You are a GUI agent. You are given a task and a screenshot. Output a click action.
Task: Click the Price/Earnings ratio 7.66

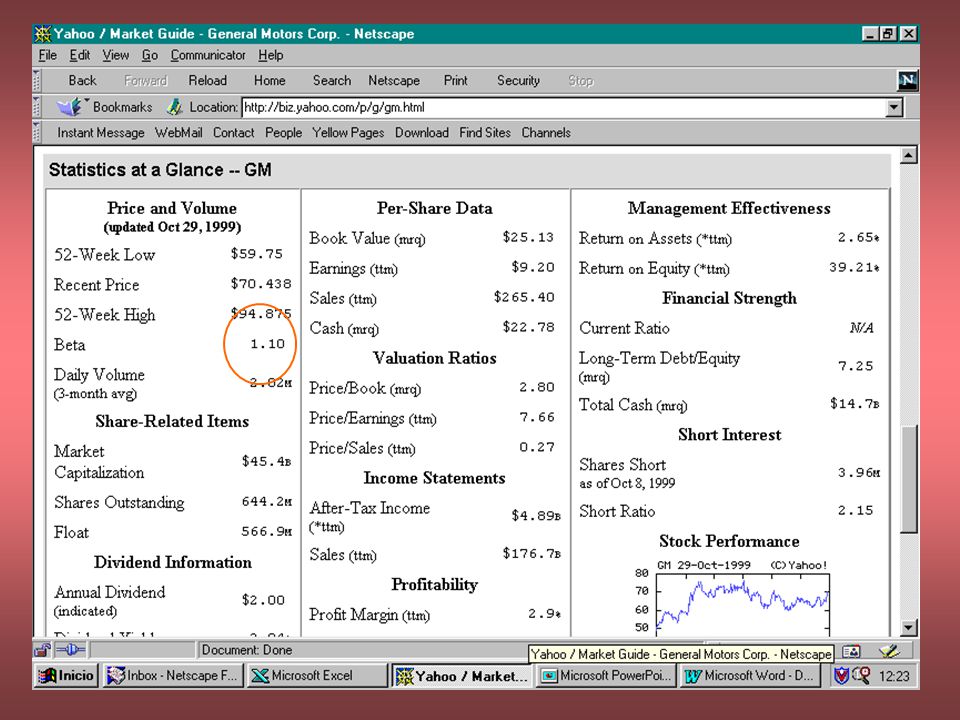(537, 417)
